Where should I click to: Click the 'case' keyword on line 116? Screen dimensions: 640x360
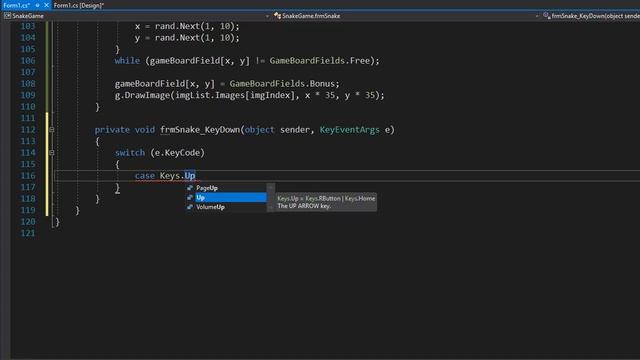(x=145, y=176)
